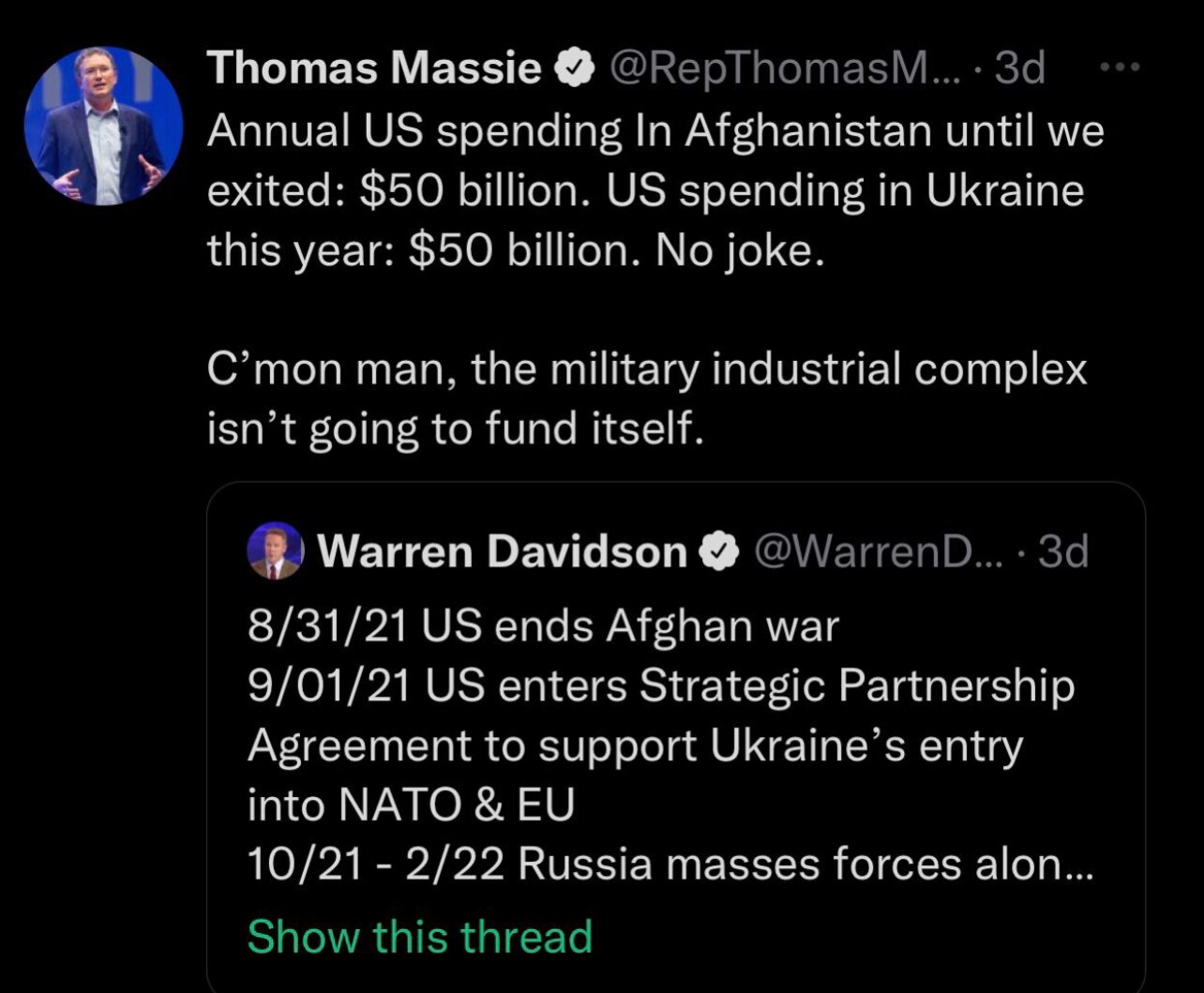Click the main tweet's 3d timestamp
The width and height of the screenshot is (1204, 993).
tap(1019, 68)
